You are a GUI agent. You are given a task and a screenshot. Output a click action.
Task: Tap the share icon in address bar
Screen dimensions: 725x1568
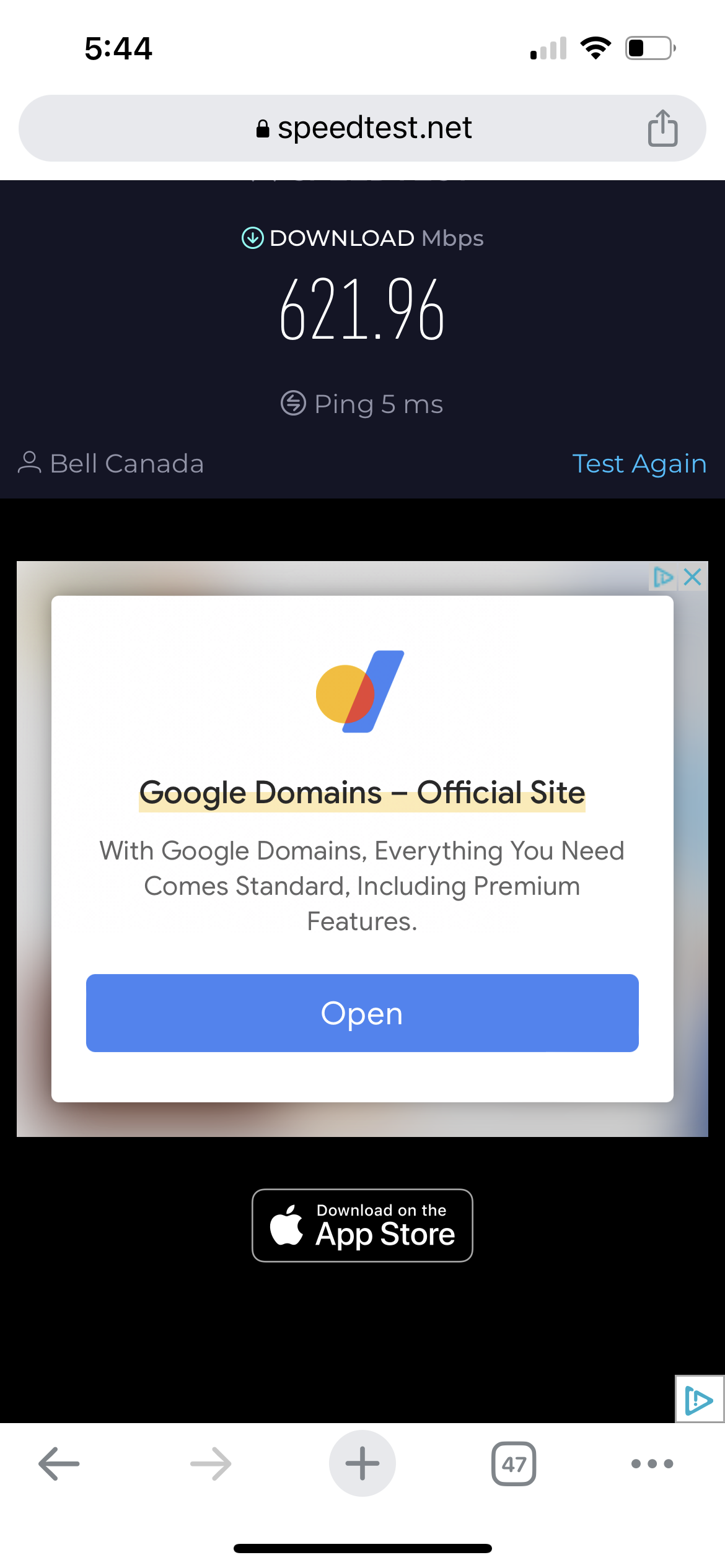[x=662, y=128]
